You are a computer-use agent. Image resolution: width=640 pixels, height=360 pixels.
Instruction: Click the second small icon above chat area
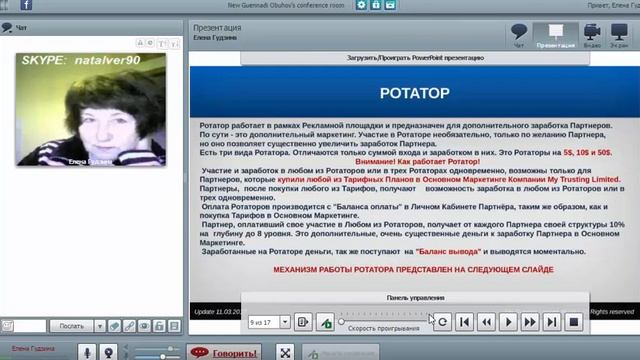tap(150, 43)
